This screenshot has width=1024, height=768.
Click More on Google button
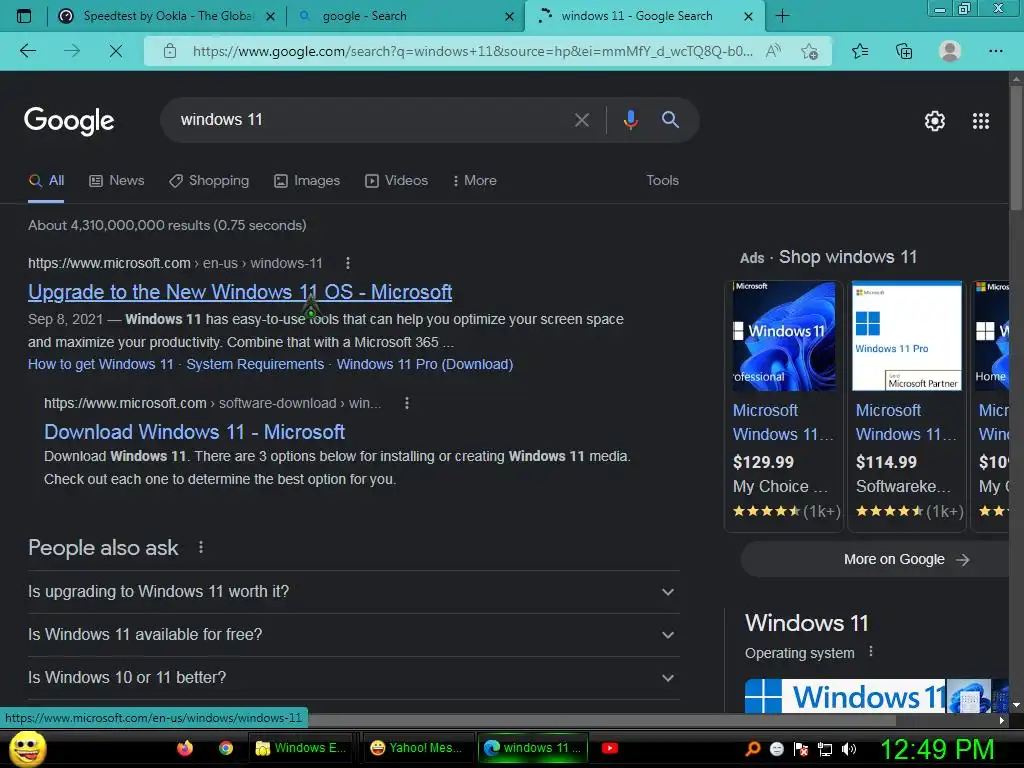coord(875,560)
